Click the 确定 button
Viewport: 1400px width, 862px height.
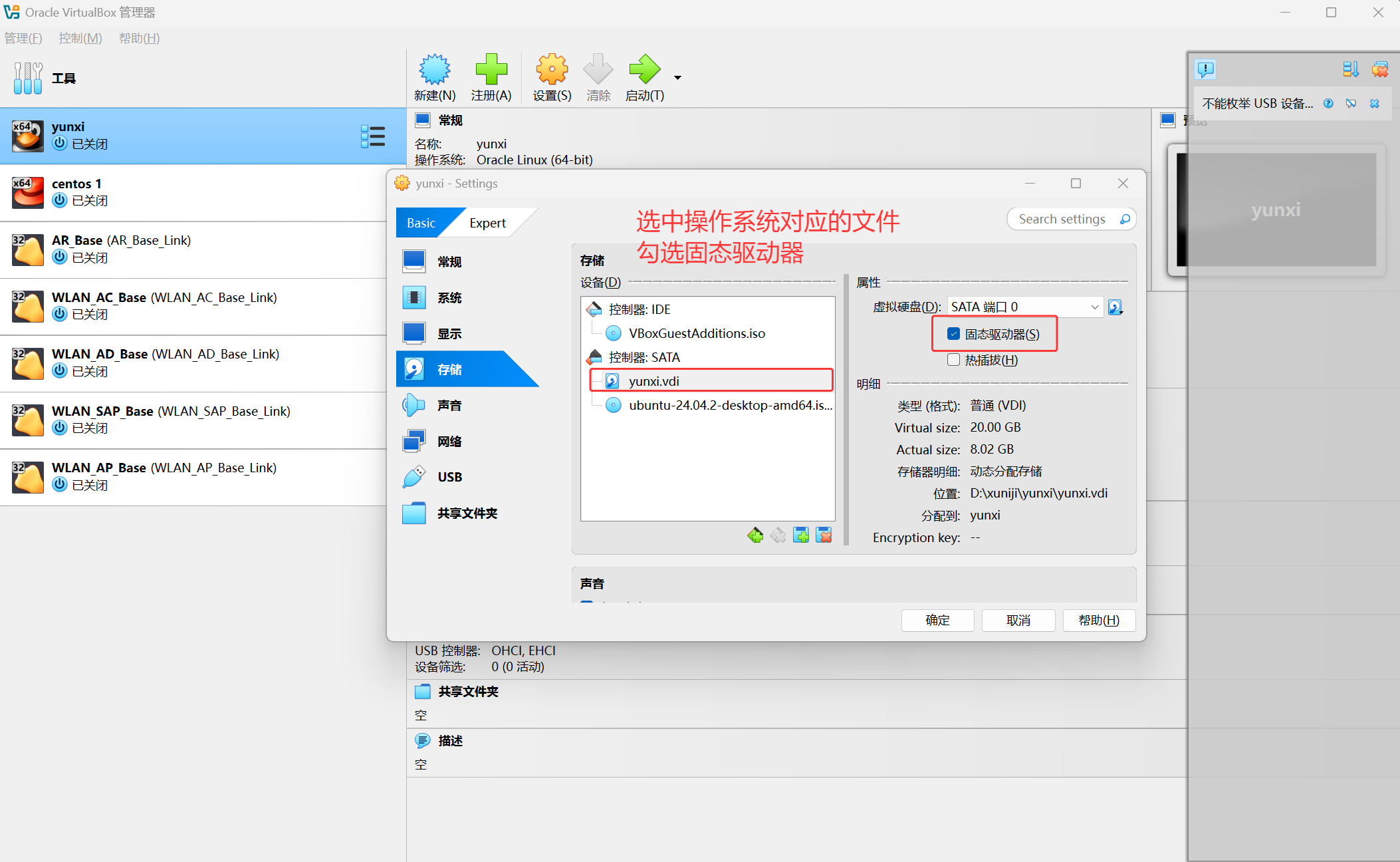tap(937, 620)
